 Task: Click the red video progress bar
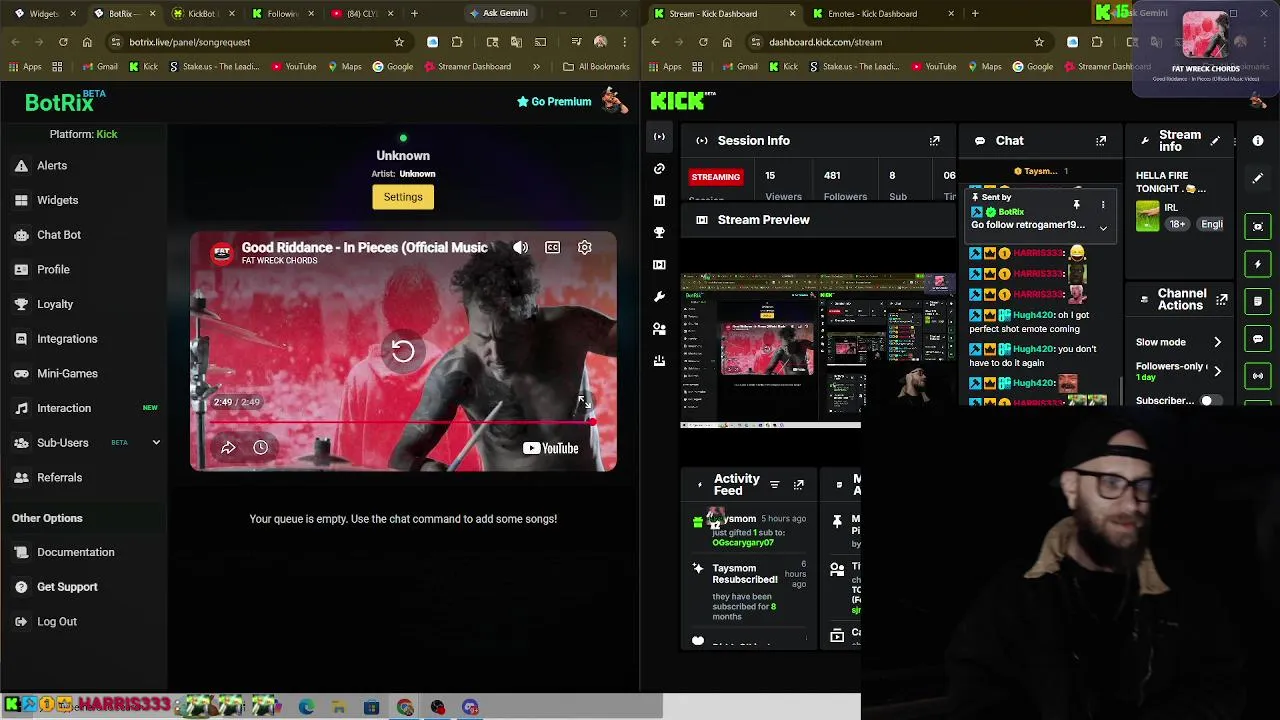403,422
